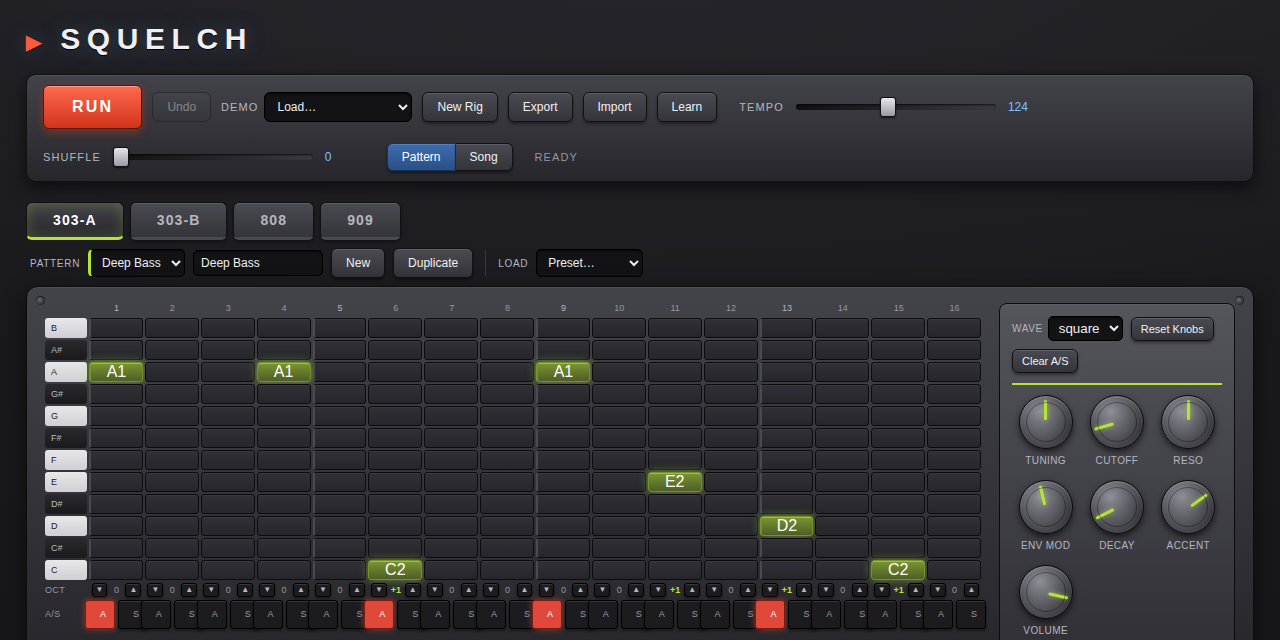
Task: Open the DEMO Load dropdown
Action: click(x=338, y=107)
